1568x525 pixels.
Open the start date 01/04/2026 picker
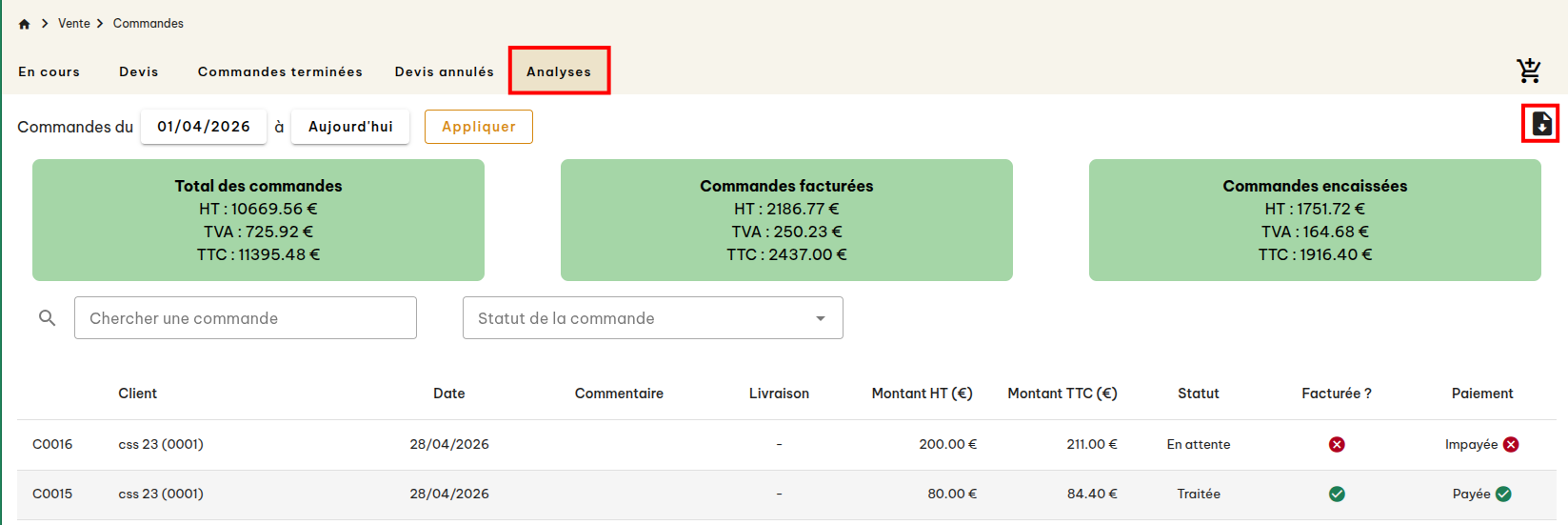click(204, 127)
